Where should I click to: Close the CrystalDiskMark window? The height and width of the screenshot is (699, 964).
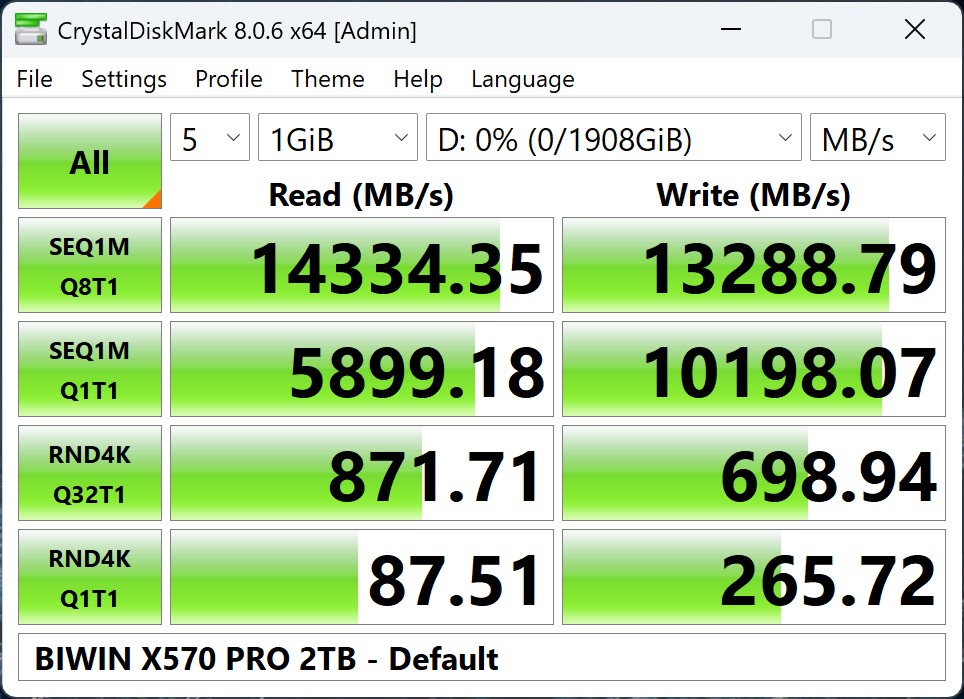click(915, 29)
